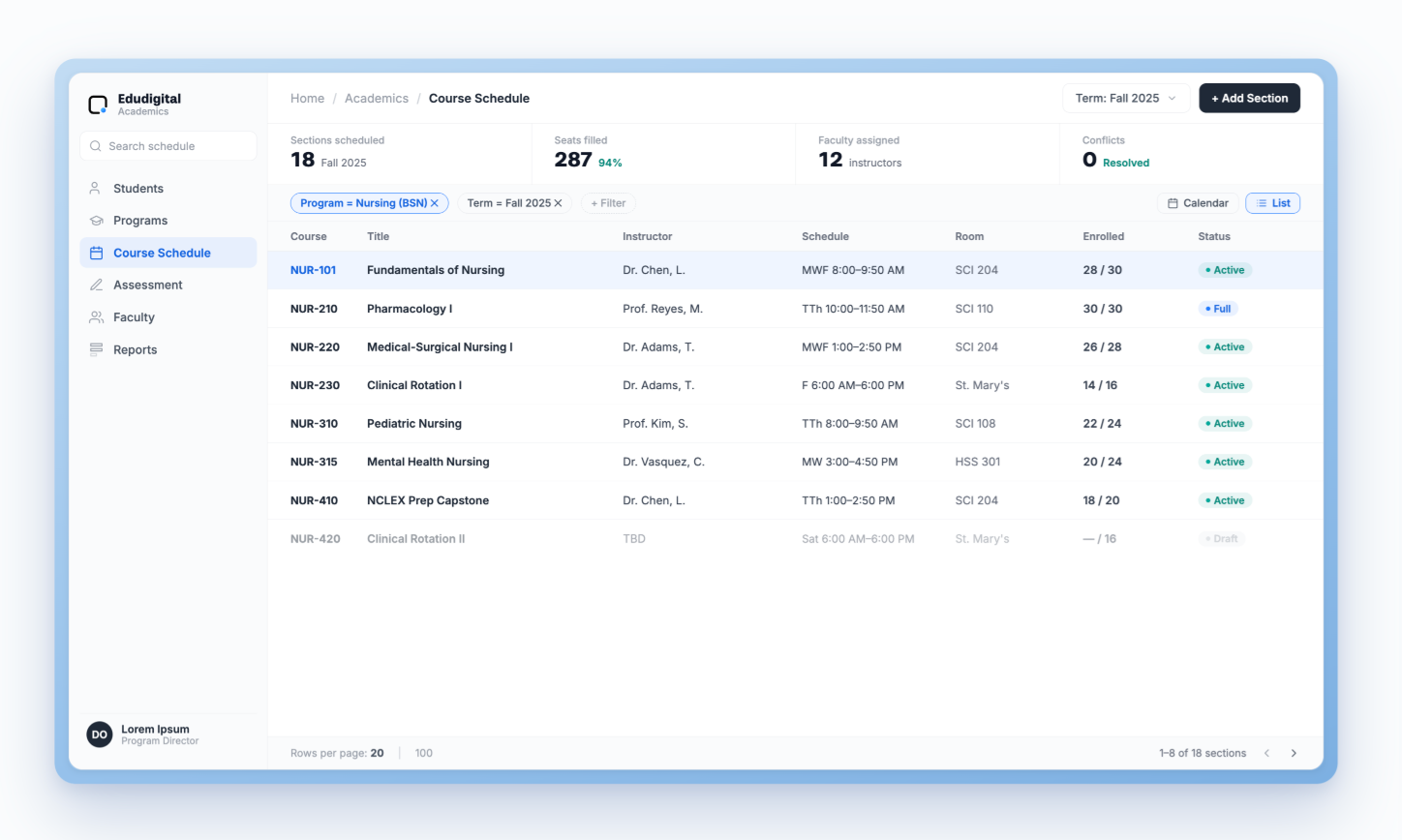The height and width of the screenshot is (840, 1402).
Task: Click the Faculty people icon
Action: (x=96, y=317)
